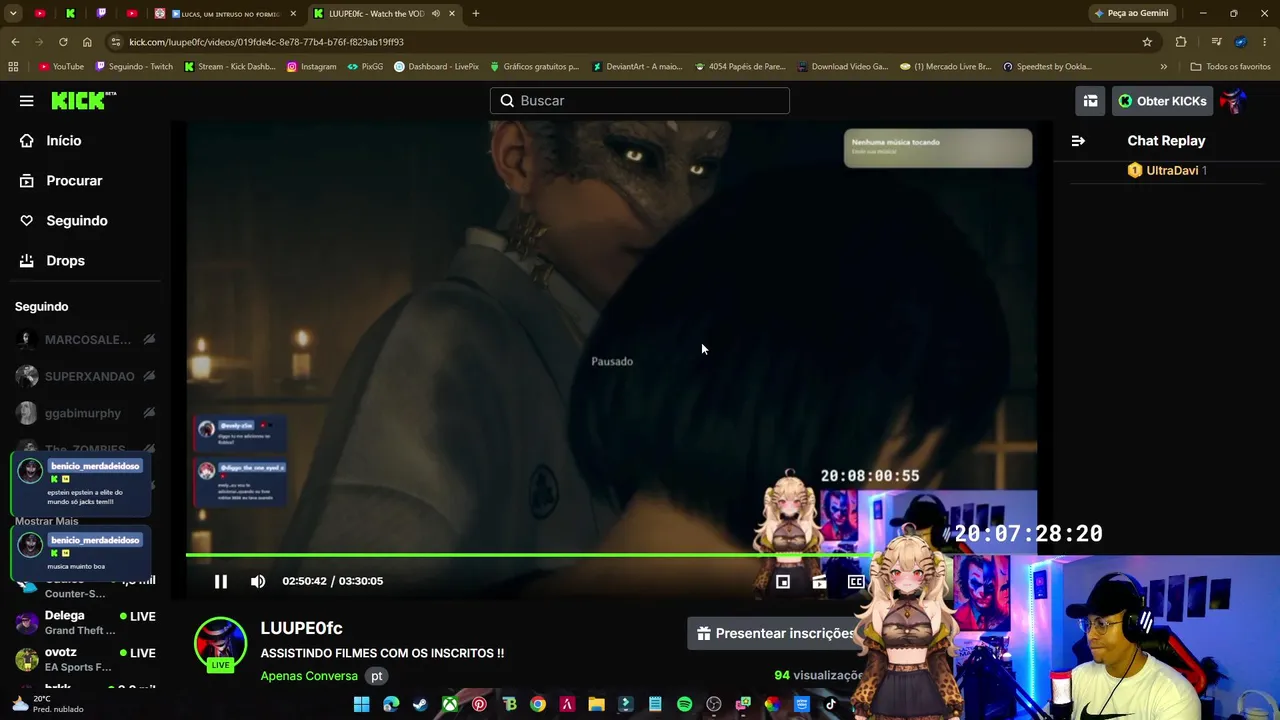Open TikTok from the taskbar
The width and height of the screenshot is (1280, 720).
pyautogui.click(x=830, y=704)
